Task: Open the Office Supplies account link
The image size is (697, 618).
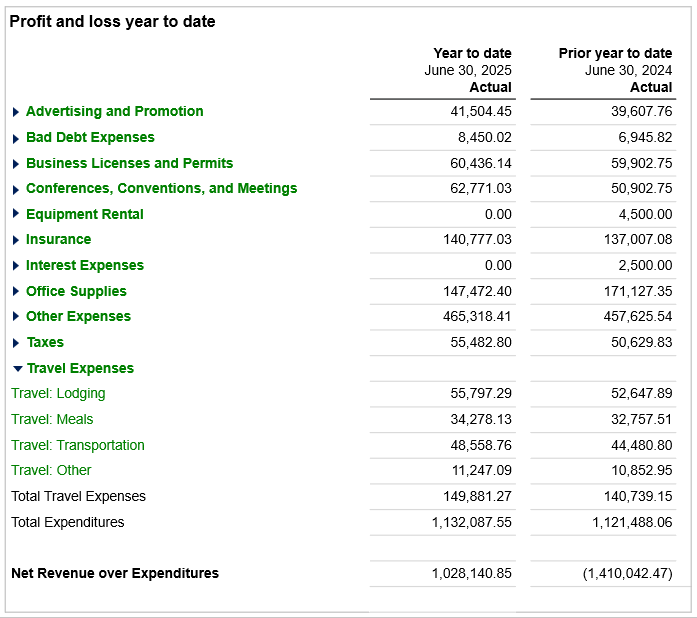Action: pos(76,291)
